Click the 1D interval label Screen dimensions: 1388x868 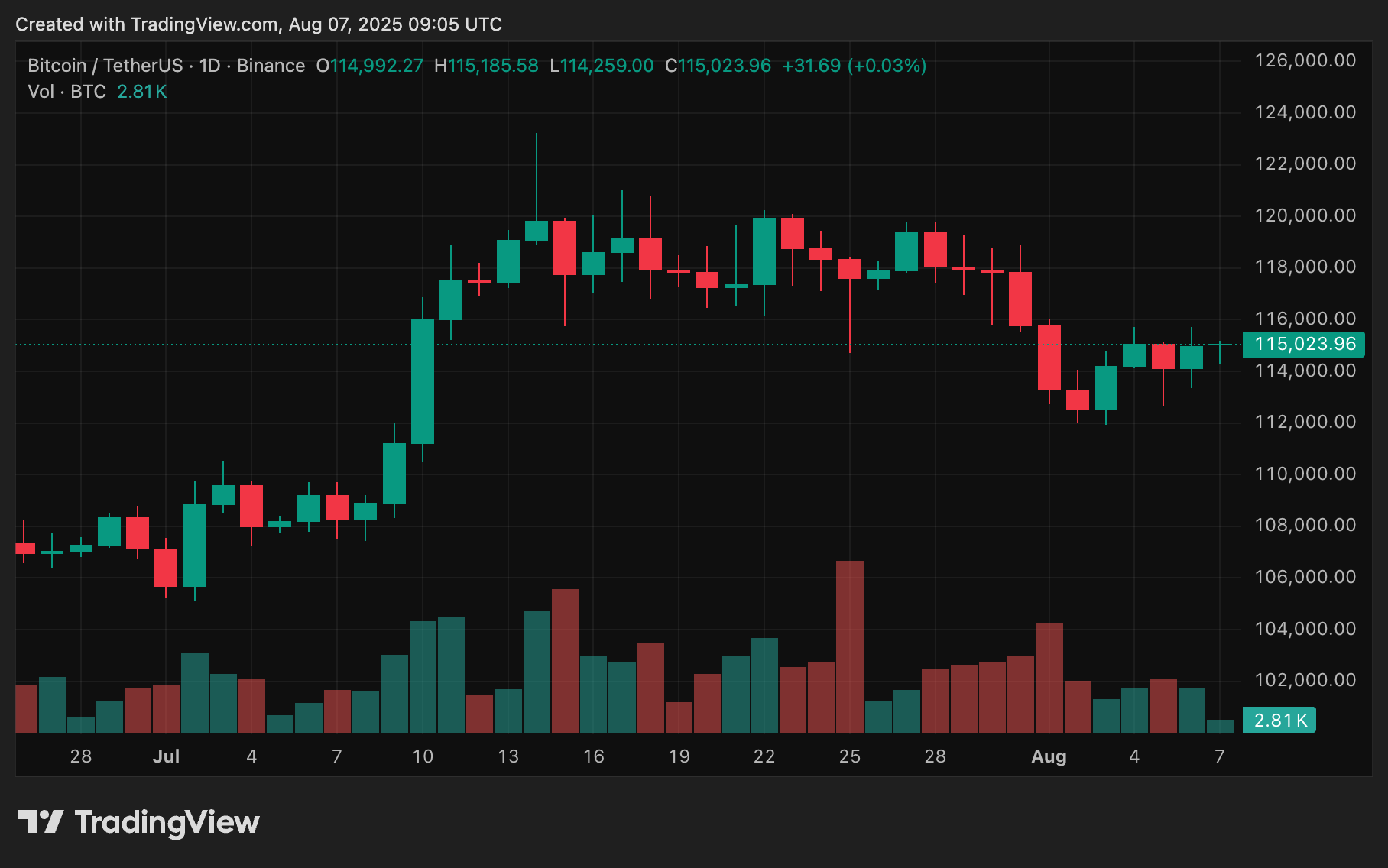tap(210, 66)
